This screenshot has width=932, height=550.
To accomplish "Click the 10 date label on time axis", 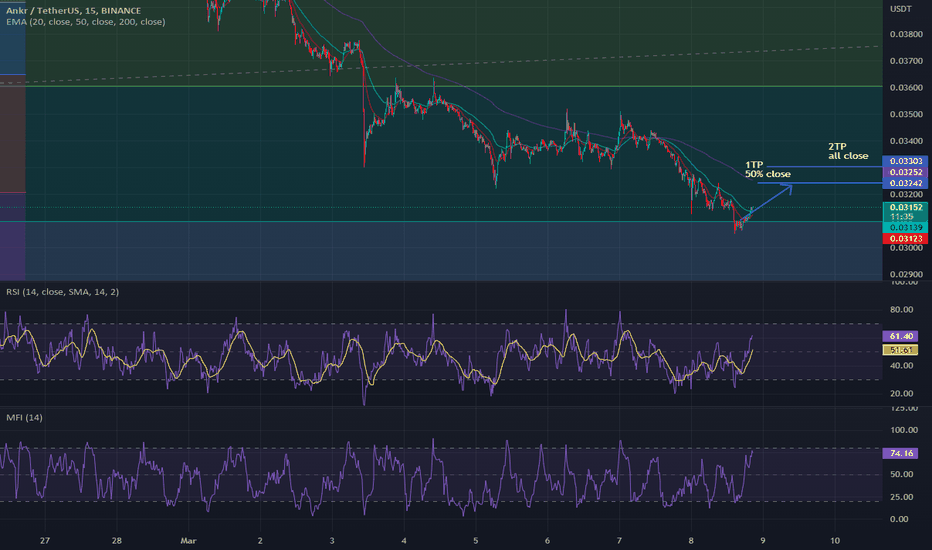I will (x=835, y=540).
